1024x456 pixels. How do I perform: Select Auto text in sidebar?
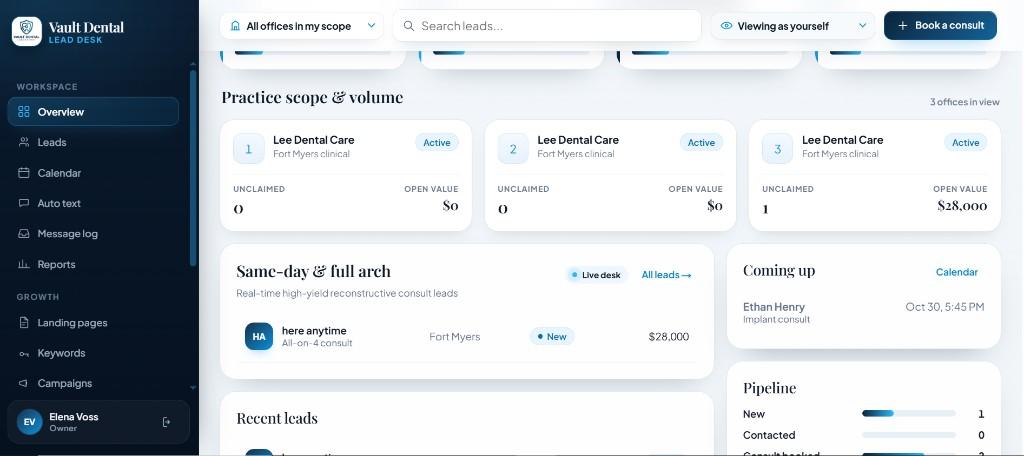pos(93,203)
